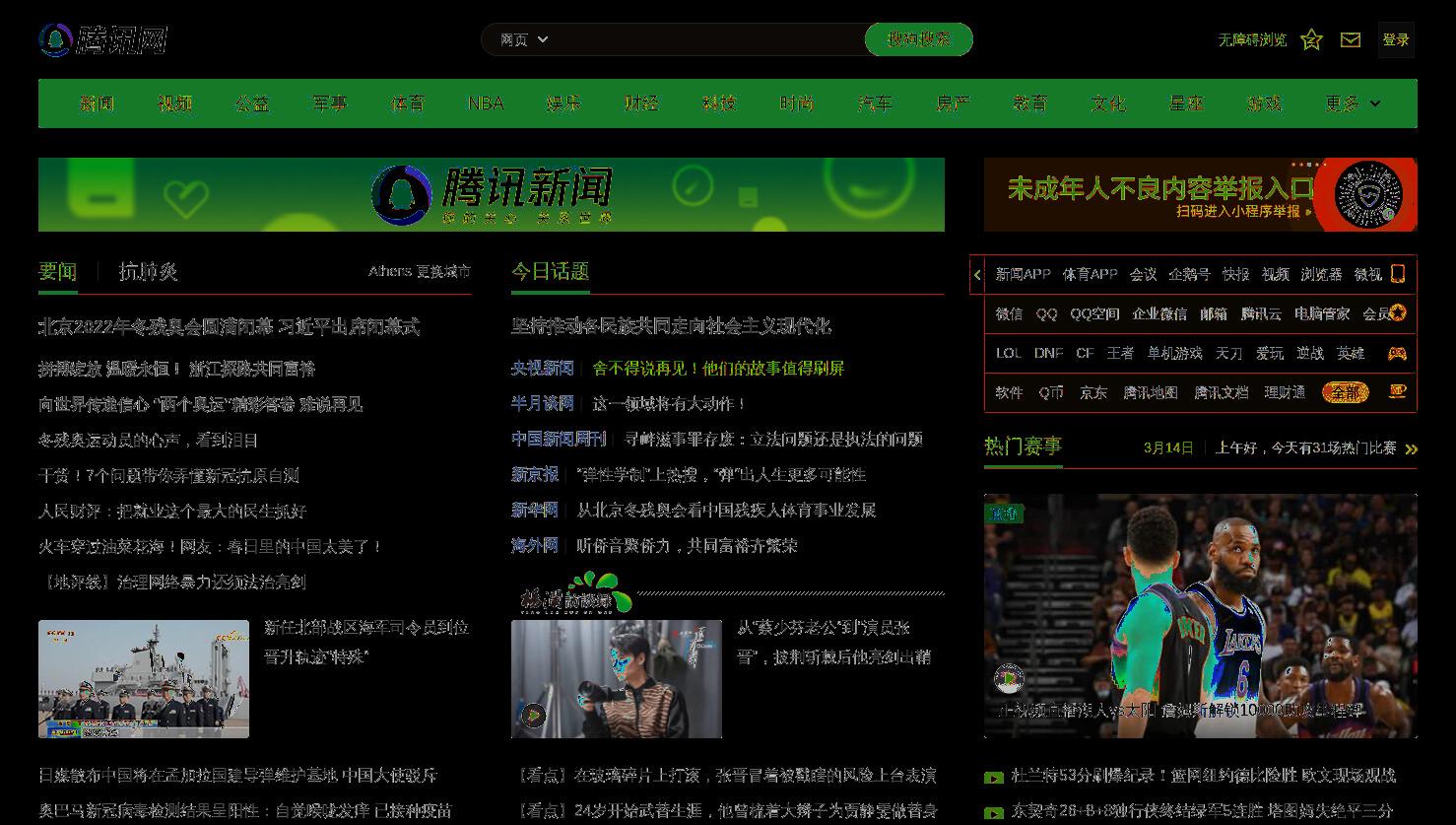Viewport: 1456px width, 825px height.
Task: Click the 腾讯新闻 green banner
Action: [492, 194]
